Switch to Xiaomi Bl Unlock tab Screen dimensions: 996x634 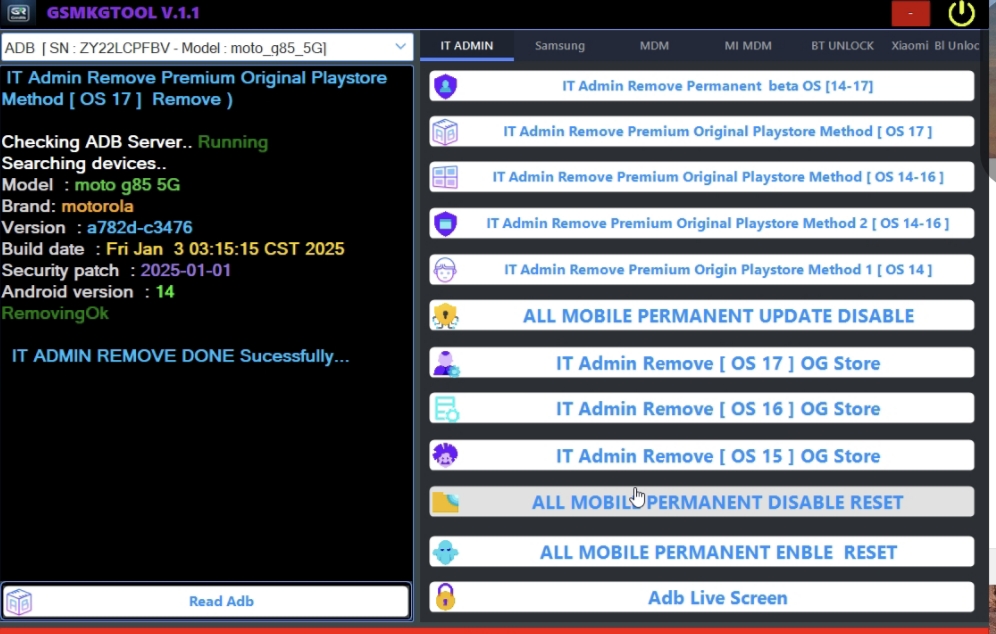click(x=935, y=46)
